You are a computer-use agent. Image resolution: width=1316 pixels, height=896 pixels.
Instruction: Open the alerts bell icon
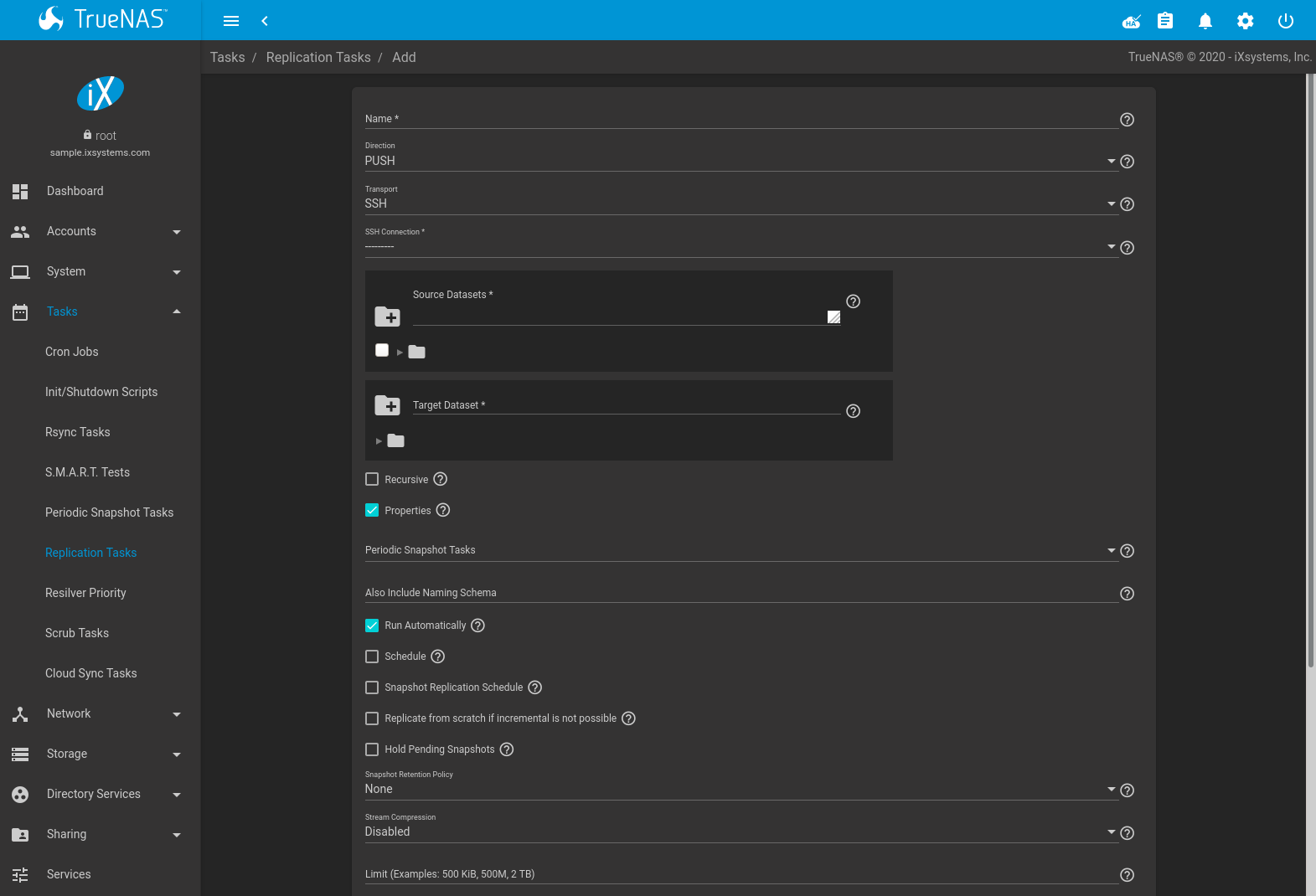pyautogui.click(x=1205, y=21)
